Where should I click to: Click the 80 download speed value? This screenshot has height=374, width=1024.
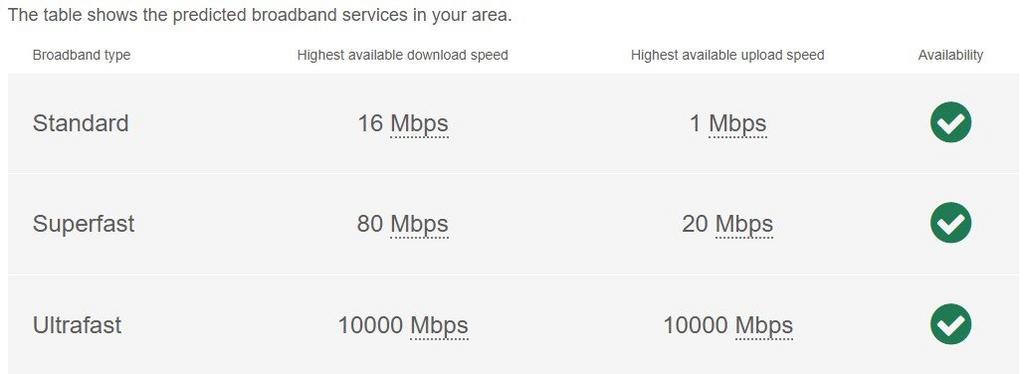(x=370, y=224)
